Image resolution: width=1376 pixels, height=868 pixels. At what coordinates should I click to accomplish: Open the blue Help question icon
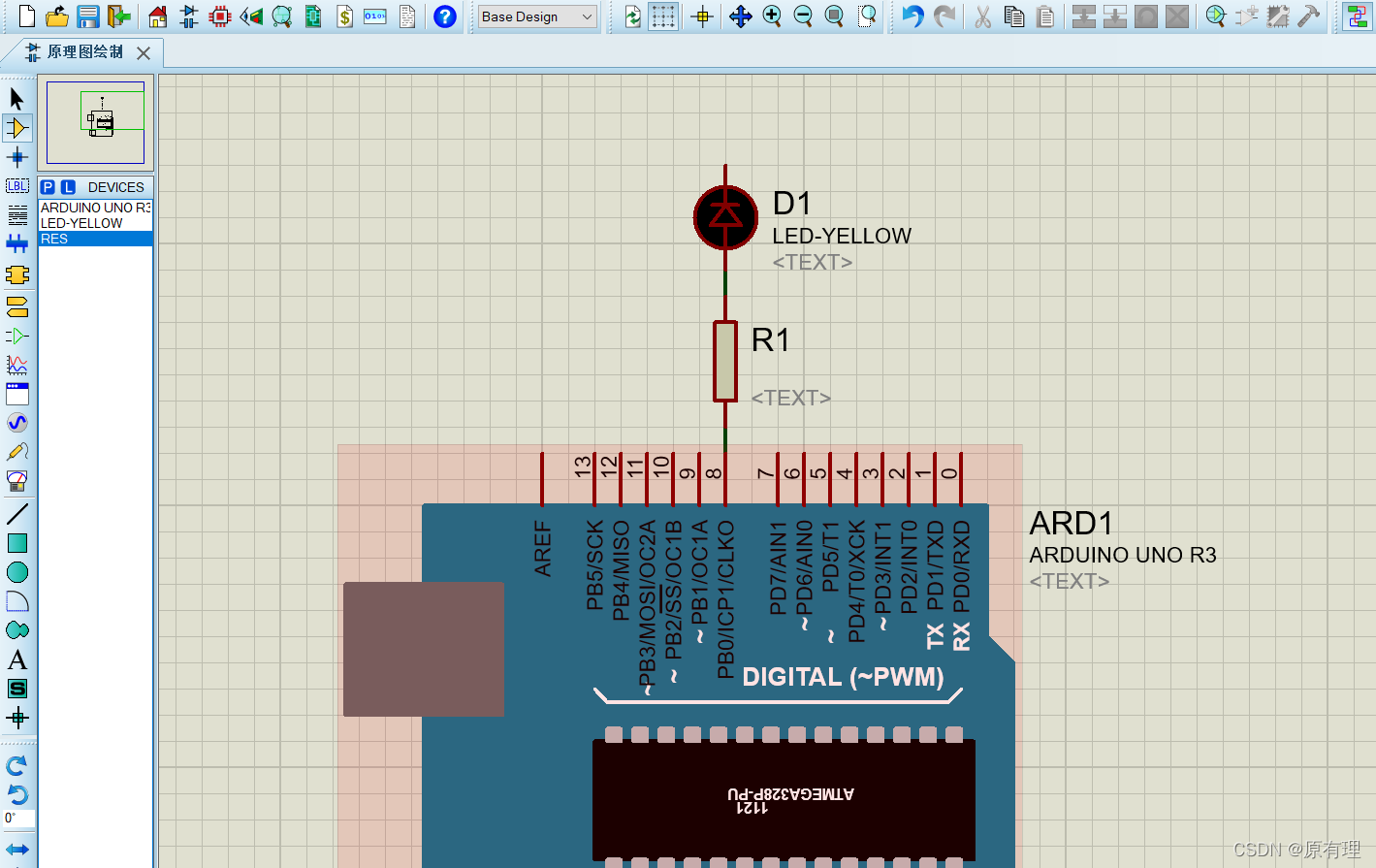click(445, 16)
